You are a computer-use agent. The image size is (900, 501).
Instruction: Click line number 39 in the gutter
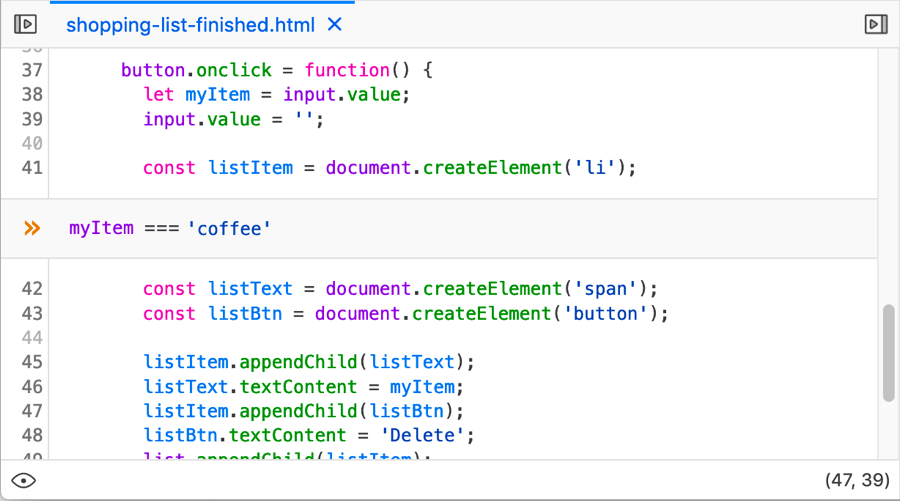pos(32,119)
